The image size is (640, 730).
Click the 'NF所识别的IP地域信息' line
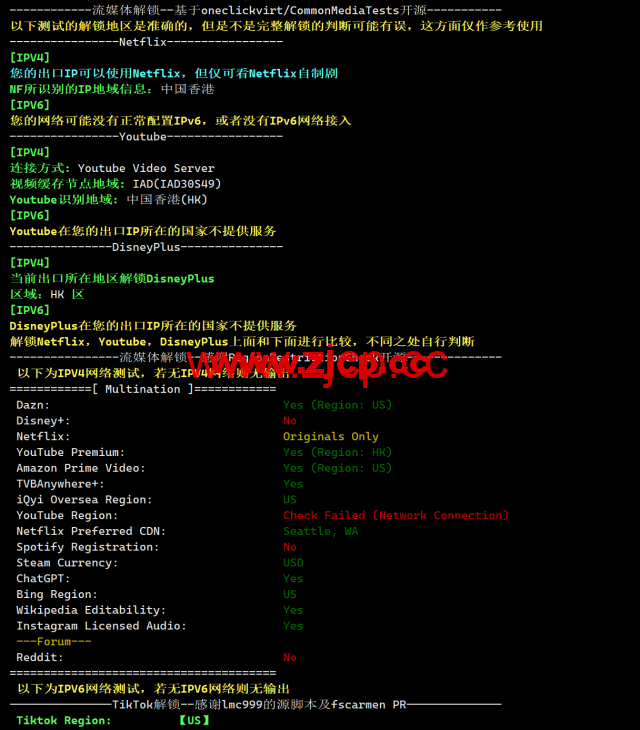[x=112, y=89]
